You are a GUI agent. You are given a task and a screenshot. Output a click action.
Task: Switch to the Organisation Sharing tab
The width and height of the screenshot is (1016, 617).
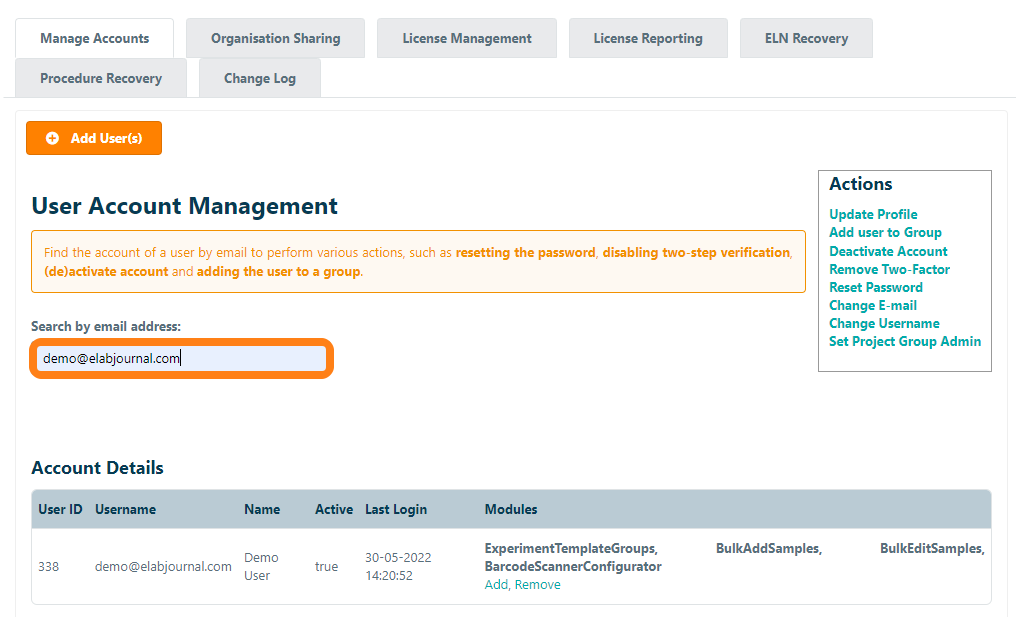pyautogui.click(x=275, y=38)
